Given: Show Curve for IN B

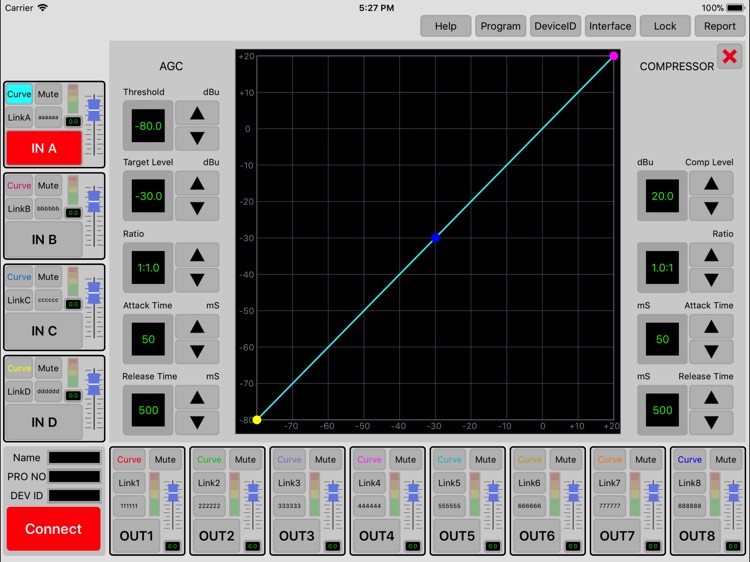Looking at the screenshot, I should [19, 186].
